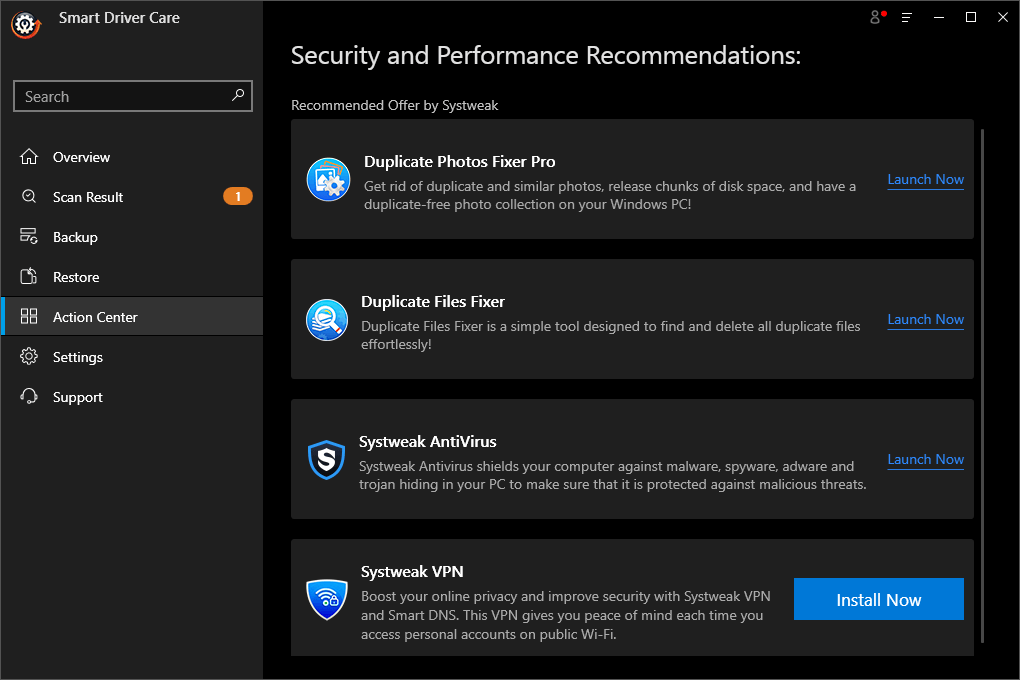Launch Now link for Duplicate Files Fixer
Viewport: 1020px width, 680px height.
tap(925, 320)
